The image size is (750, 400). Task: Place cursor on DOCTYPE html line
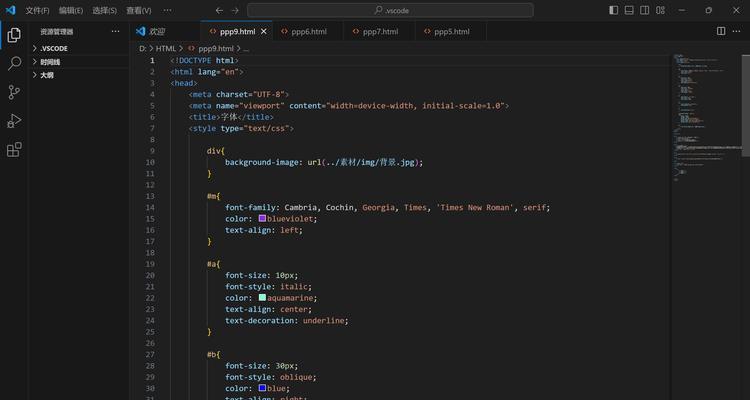pos(204,60)
